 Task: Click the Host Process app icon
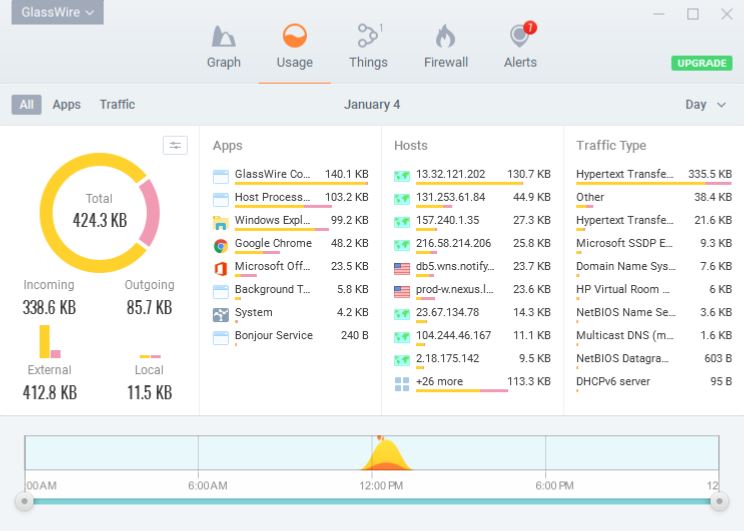221,200
